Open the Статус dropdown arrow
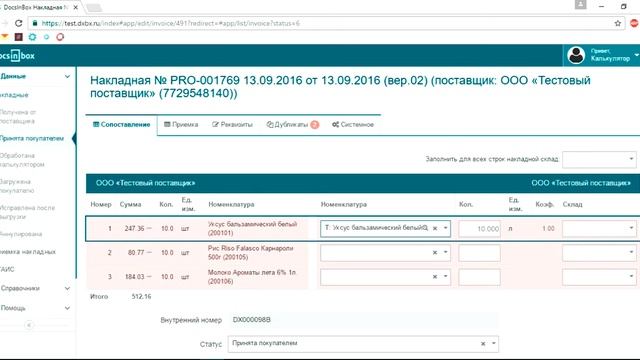640x360 pixels. 493,343
